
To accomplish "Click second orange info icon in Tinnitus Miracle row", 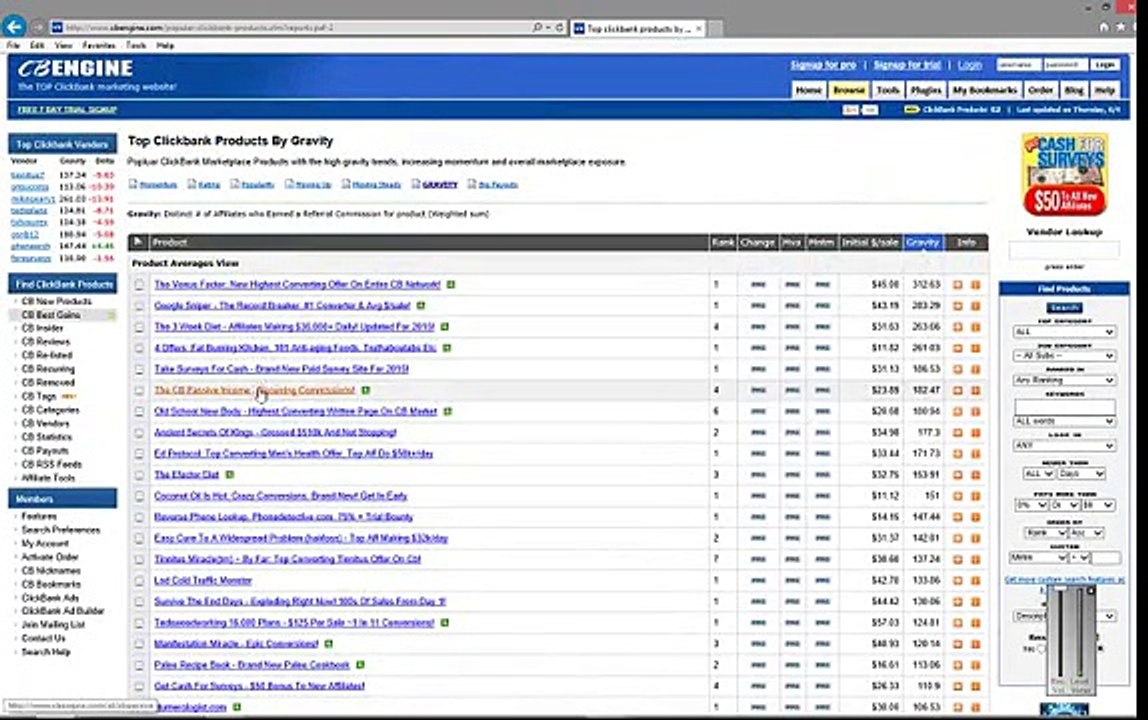I will click(975, 560).
